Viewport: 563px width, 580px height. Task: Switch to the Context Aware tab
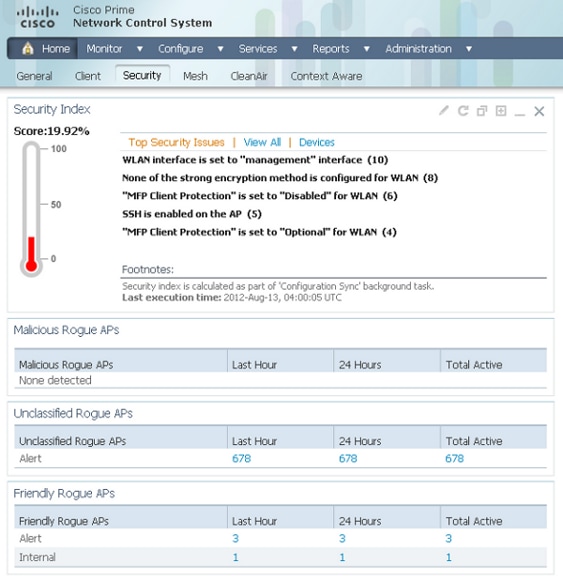click(326, 76)
